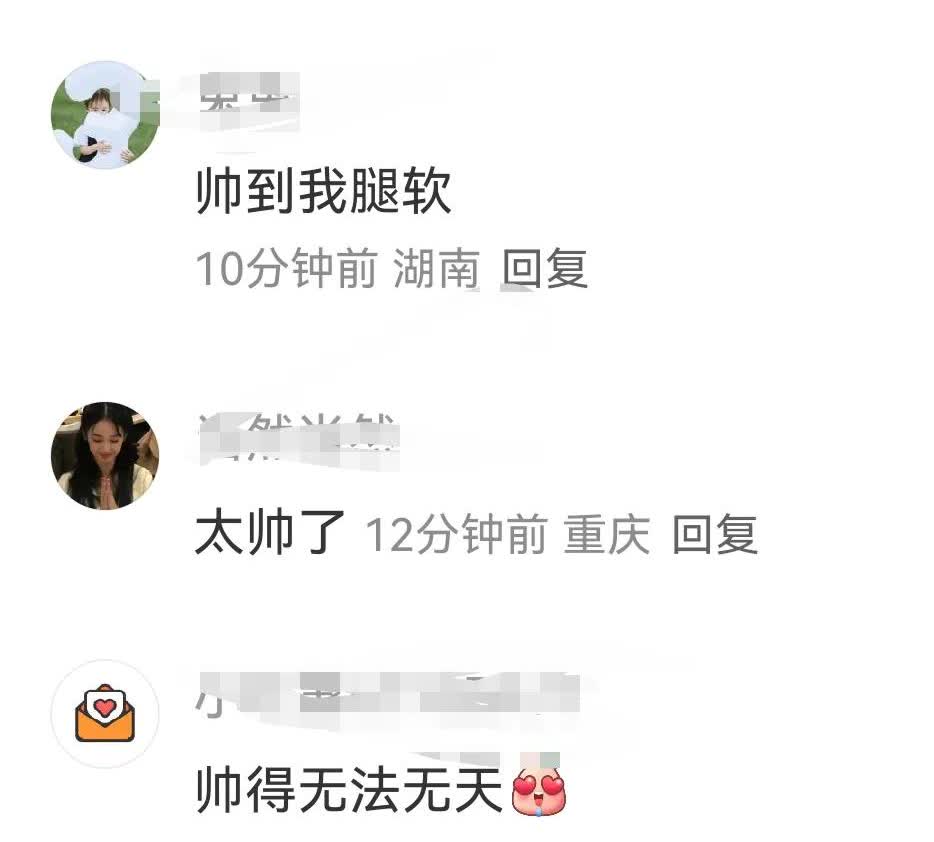This screenshot has width=934, height=842.
Task: Tap the orange envelope heart avatar
Action: pos(105,713)
